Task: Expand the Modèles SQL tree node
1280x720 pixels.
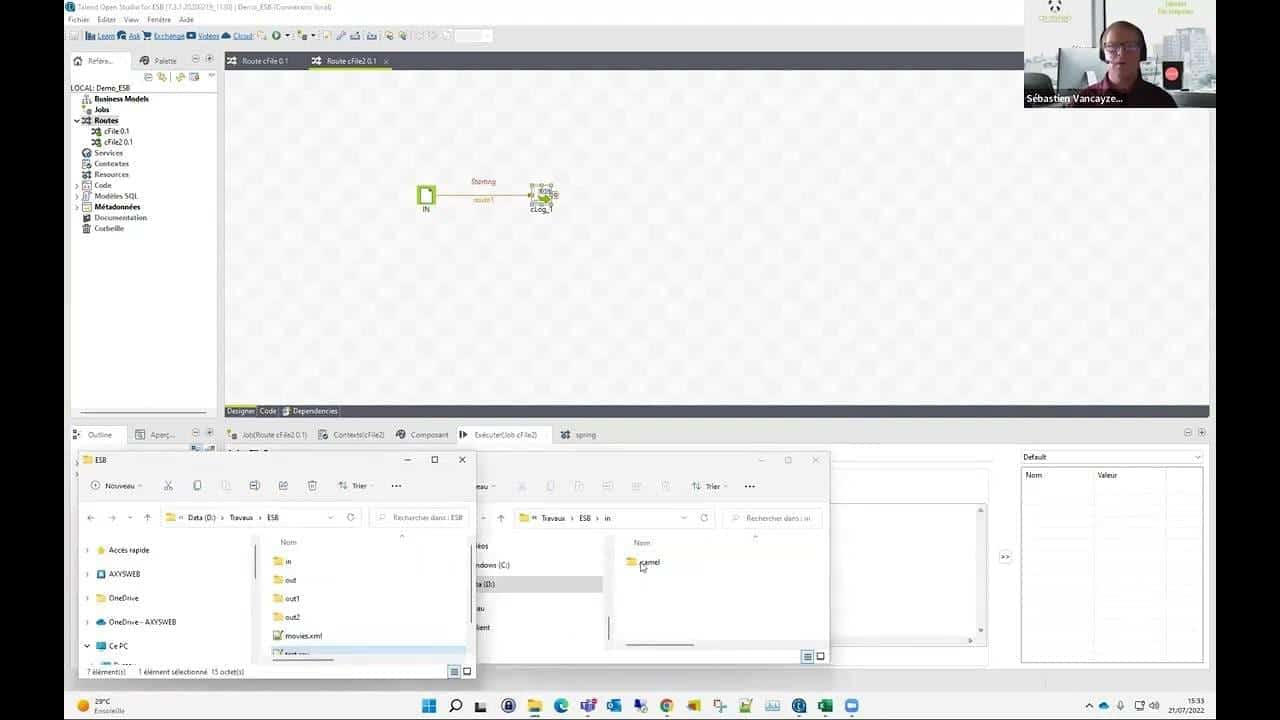Action: click(77, 197)
